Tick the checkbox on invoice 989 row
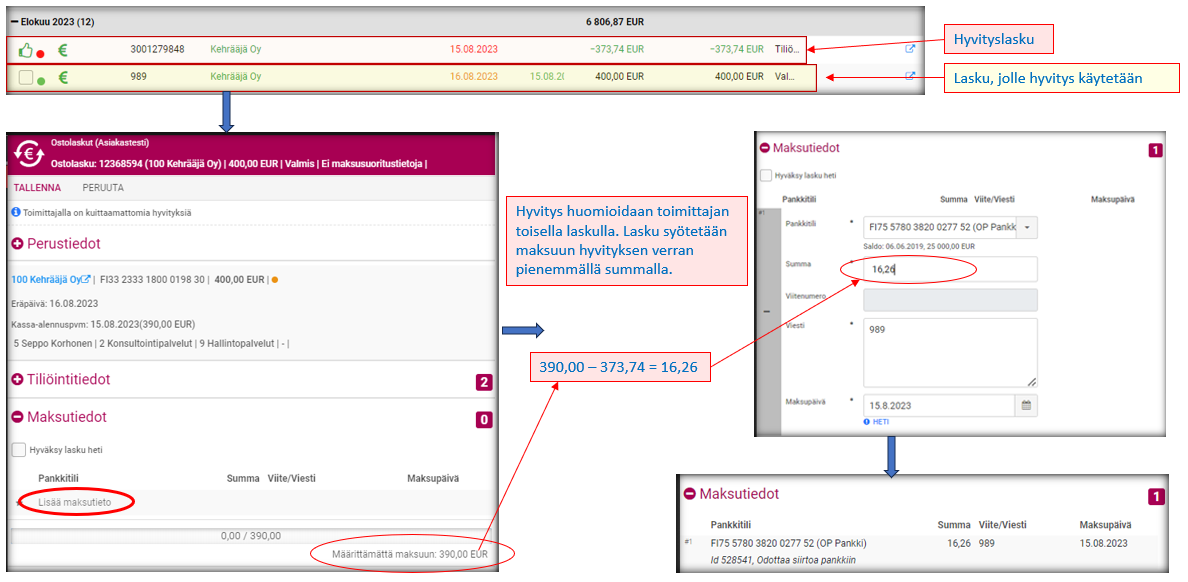Image resolution: width=1188 pixels, height=582 pixels. click(x=25, y=77)
